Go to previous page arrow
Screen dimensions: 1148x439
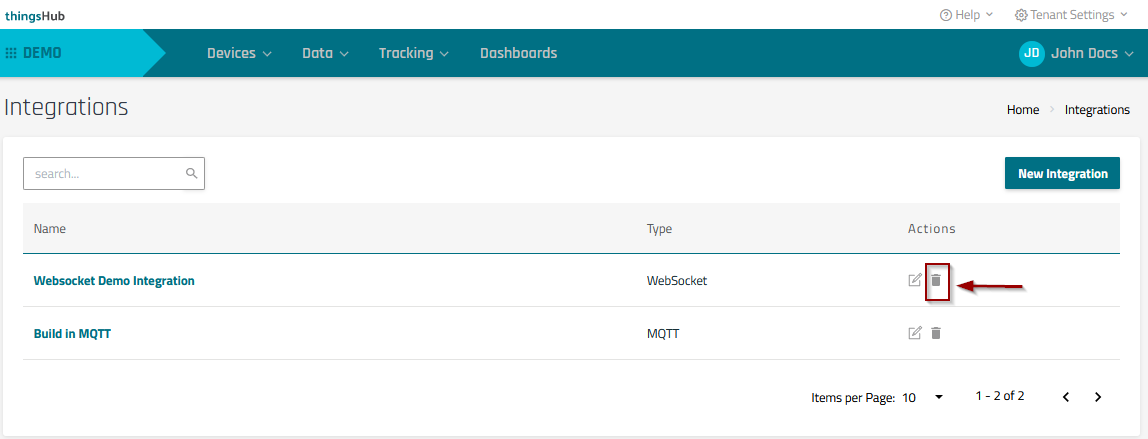(1066, 397)
